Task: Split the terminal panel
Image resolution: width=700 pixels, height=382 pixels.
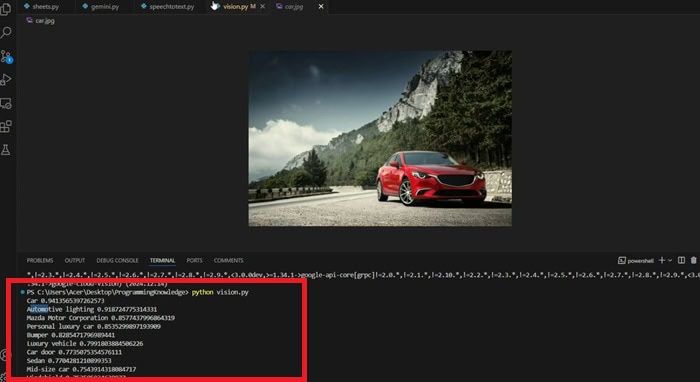Action: coord(681,260)
